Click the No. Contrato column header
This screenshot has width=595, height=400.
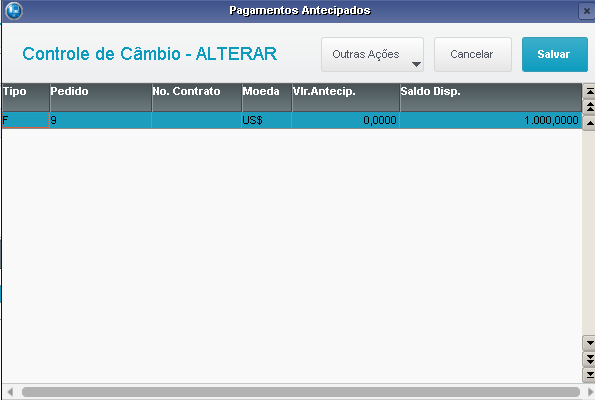(x=197, y=98)
